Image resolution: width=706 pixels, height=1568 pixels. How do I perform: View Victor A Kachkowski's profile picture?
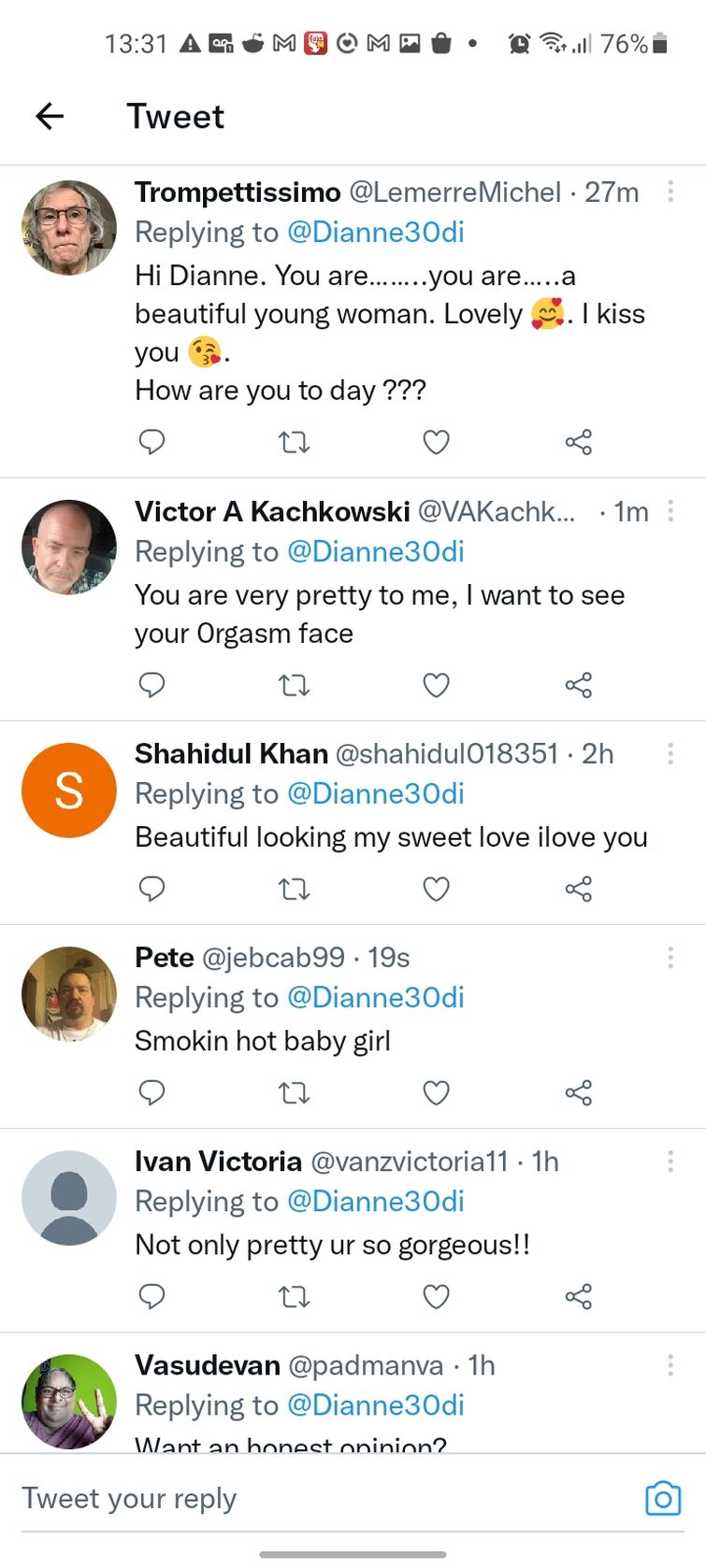point(69,548)
